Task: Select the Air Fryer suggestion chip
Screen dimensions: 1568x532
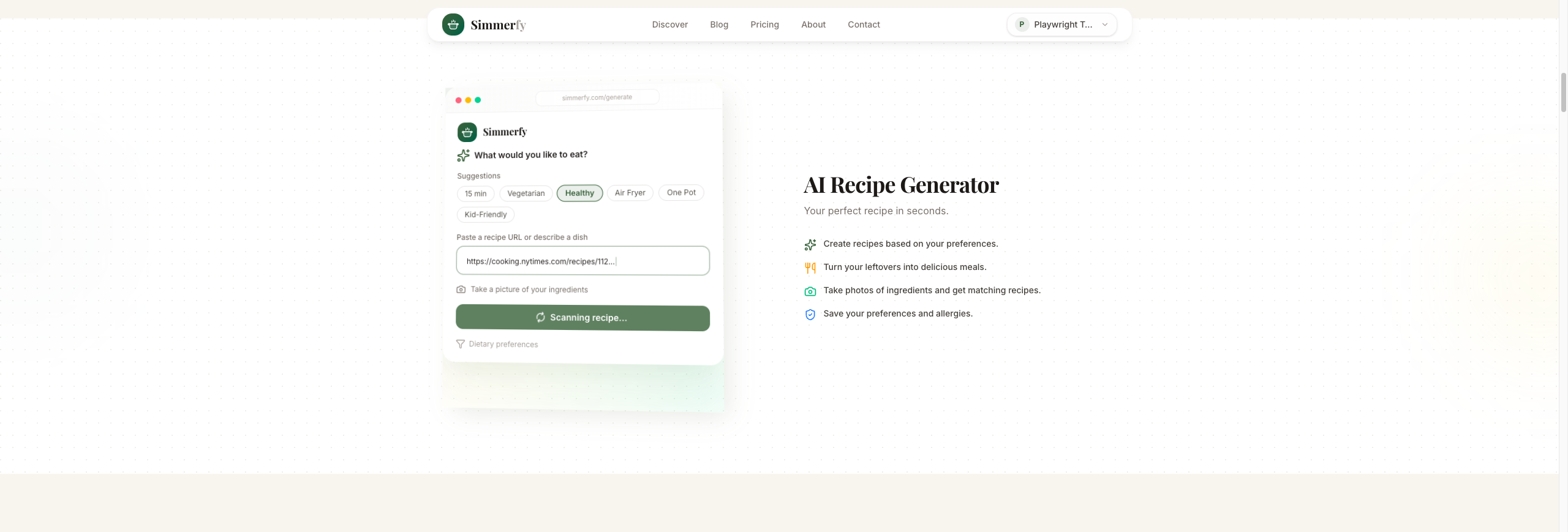Action: coord(630,193)
